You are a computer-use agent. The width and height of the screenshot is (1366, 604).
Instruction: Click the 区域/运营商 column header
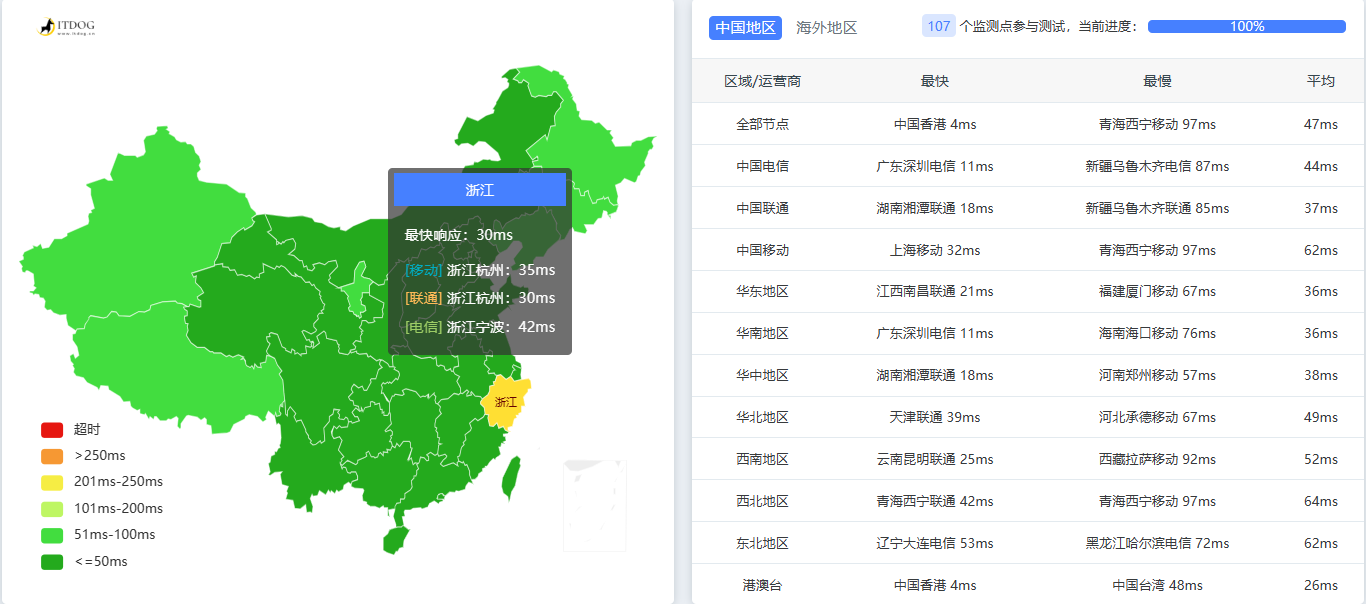coord(762,81)
